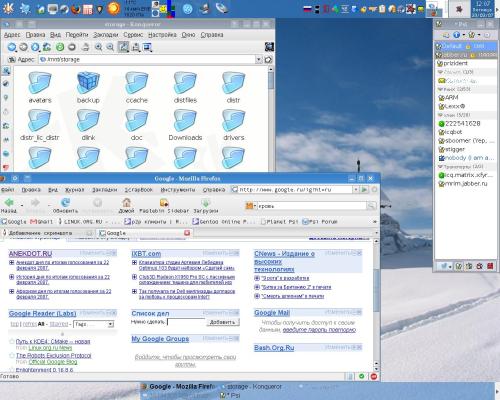This screenshot has height=400, width=500.
Task: Open Konqueror address history dropdown
Action: click(x=258, y=59)
